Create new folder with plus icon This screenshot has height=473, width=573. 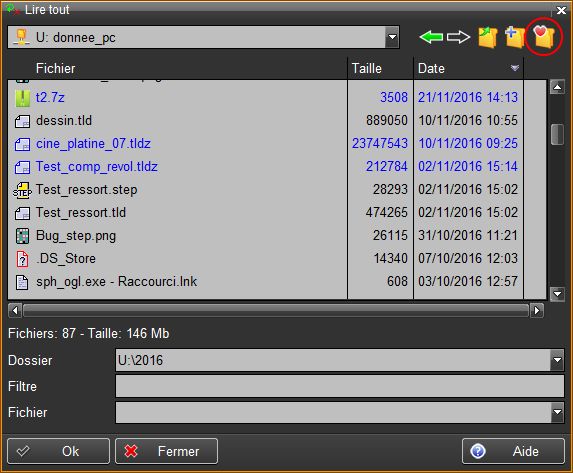pyautogui.click(x=515, y=37)
